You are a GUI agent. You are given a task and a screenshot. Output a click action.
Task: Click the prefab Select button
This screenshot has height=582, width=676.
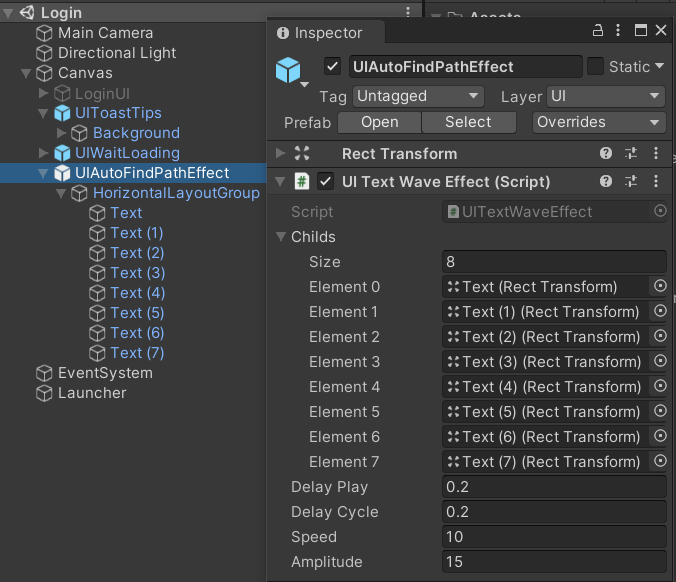pos(468,122)
